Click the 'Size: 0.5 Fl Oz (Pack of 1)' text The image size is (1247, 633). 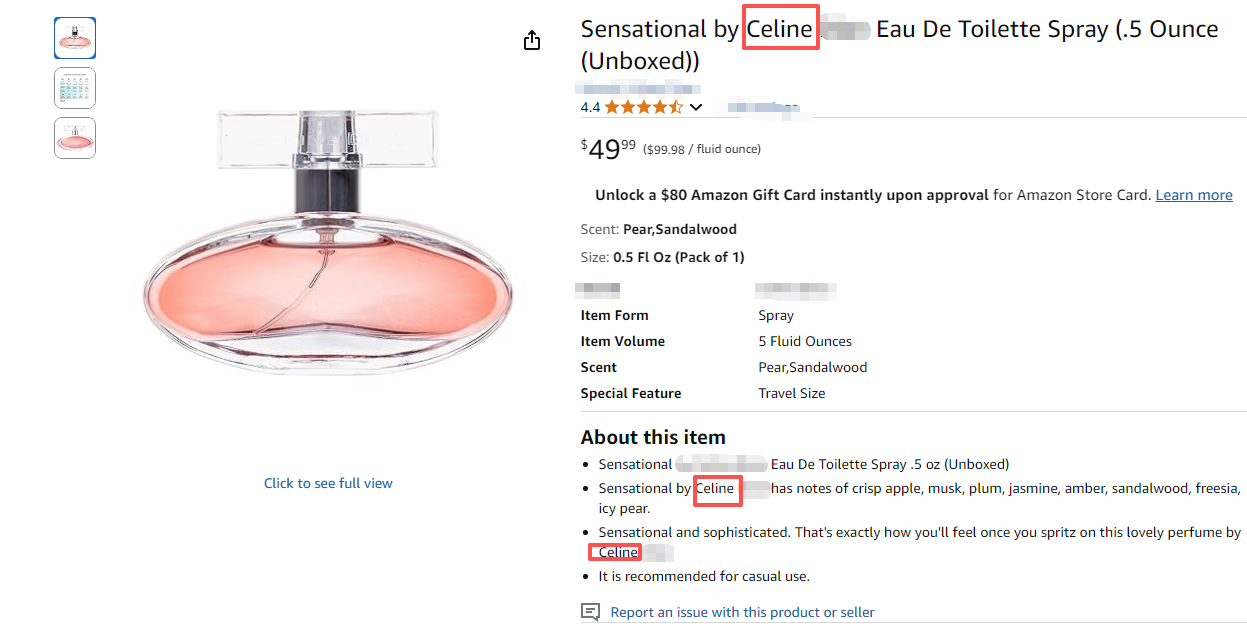[x=662, y=257]
